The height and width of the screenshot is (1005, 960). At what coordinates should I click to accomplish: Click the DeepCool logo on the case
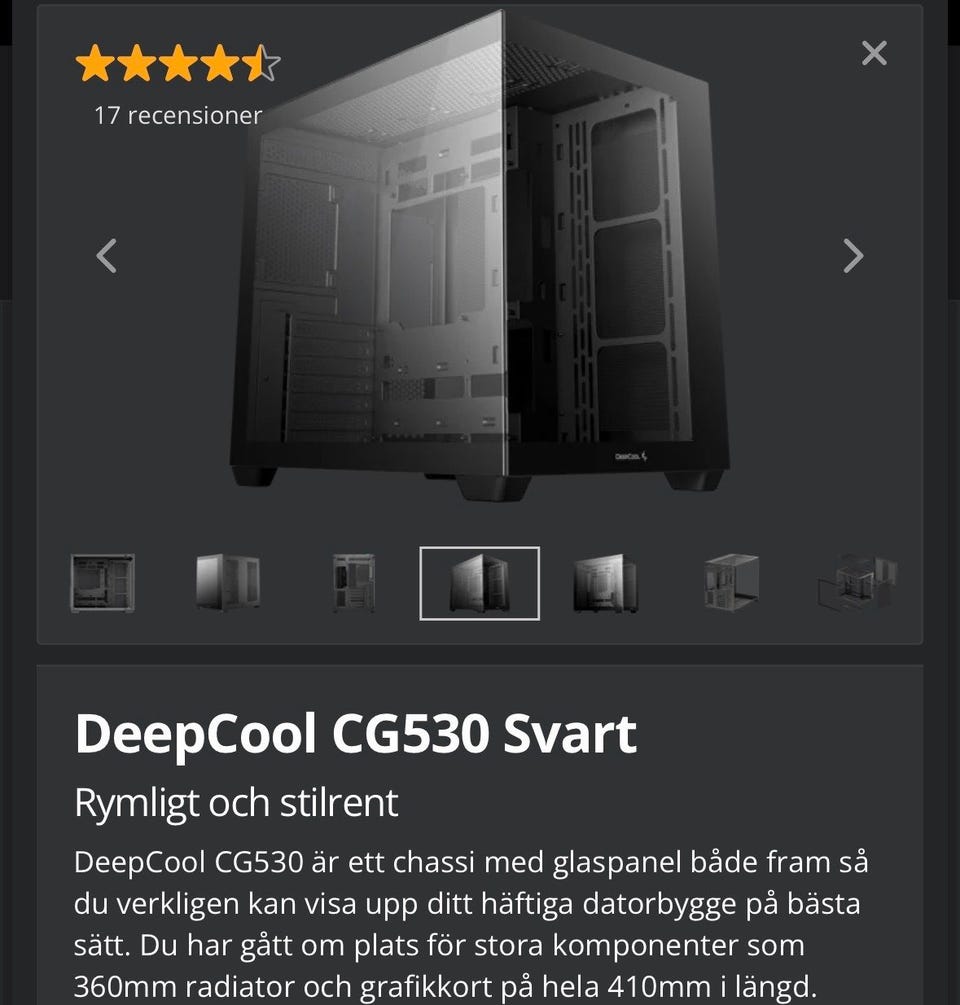(x=631, y=456)
